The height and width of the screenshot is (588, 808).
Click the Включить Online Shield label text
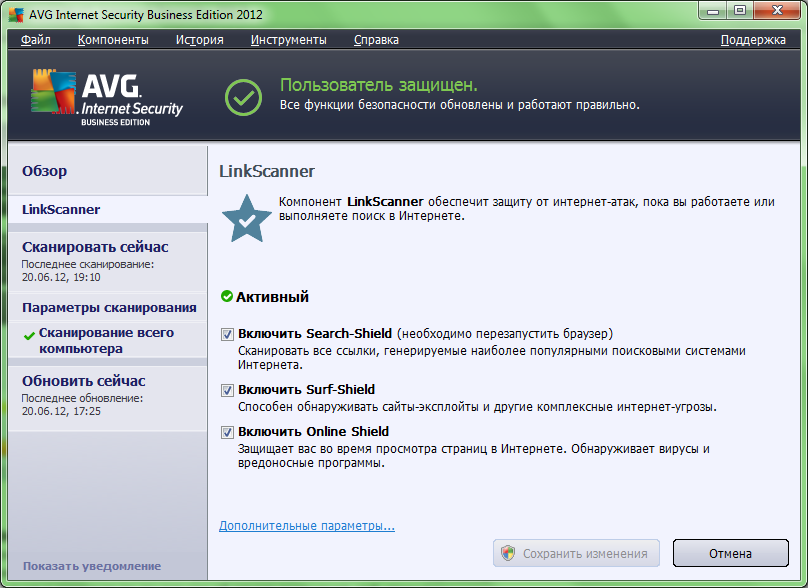click(x=313, y=431)
